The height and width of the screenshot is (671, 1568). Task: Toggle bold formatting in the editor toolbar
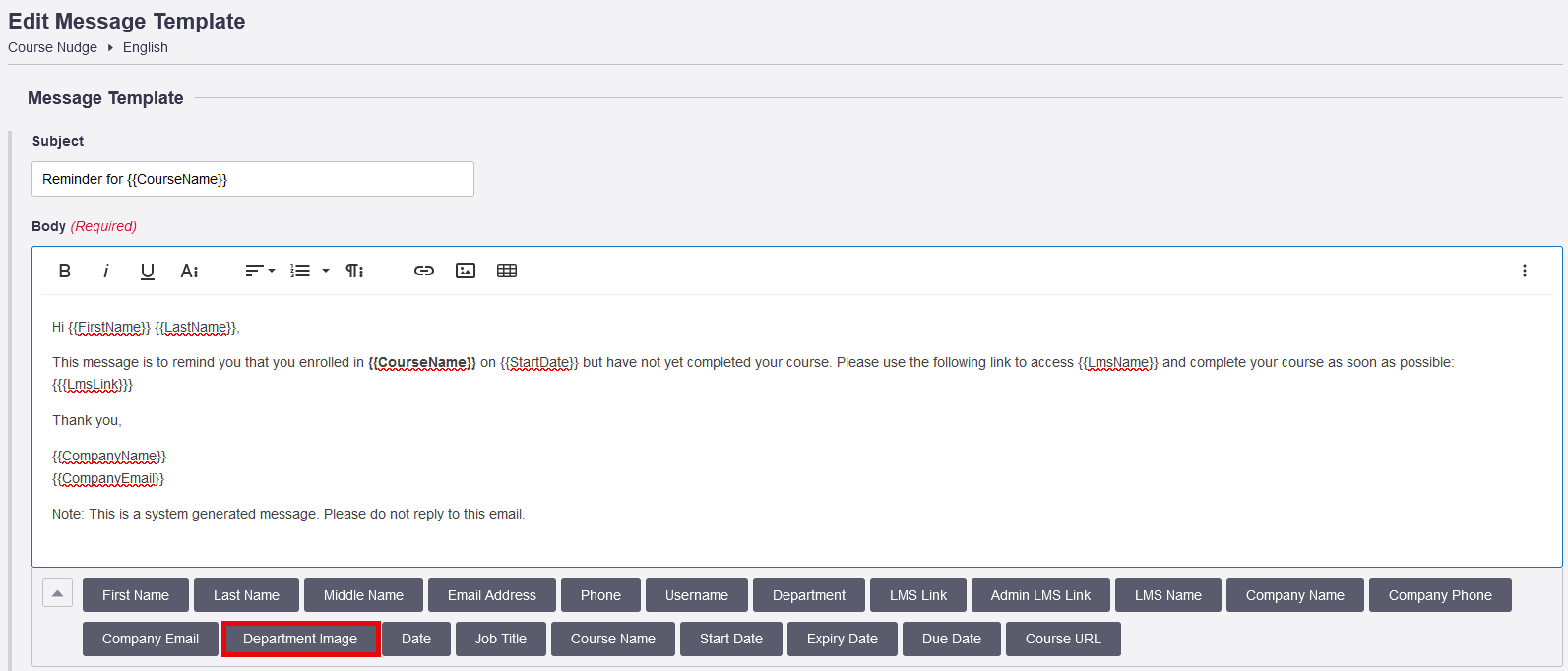pos(65,271)
